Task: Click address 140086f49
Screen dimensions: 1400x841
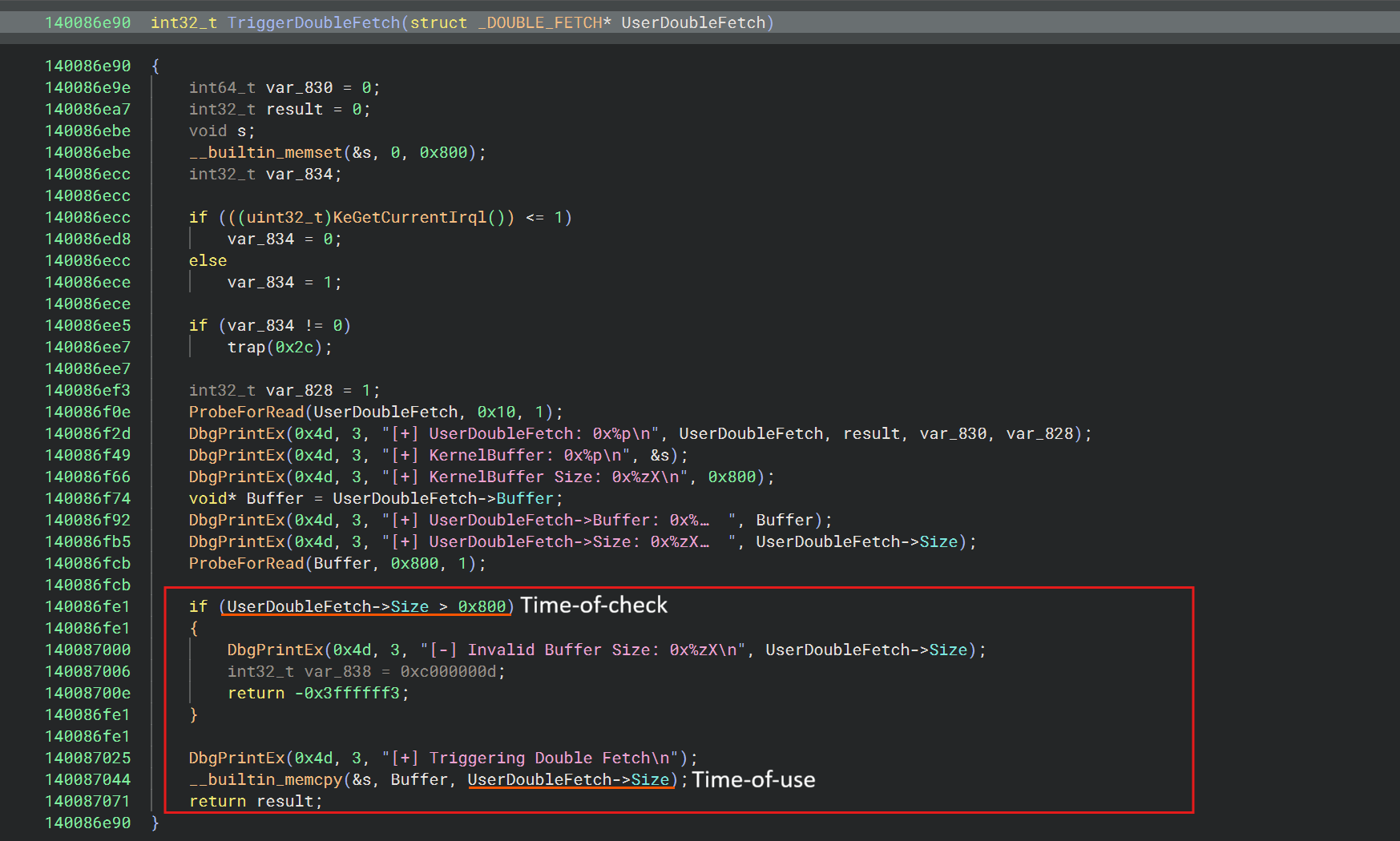Action: point(87,455)
